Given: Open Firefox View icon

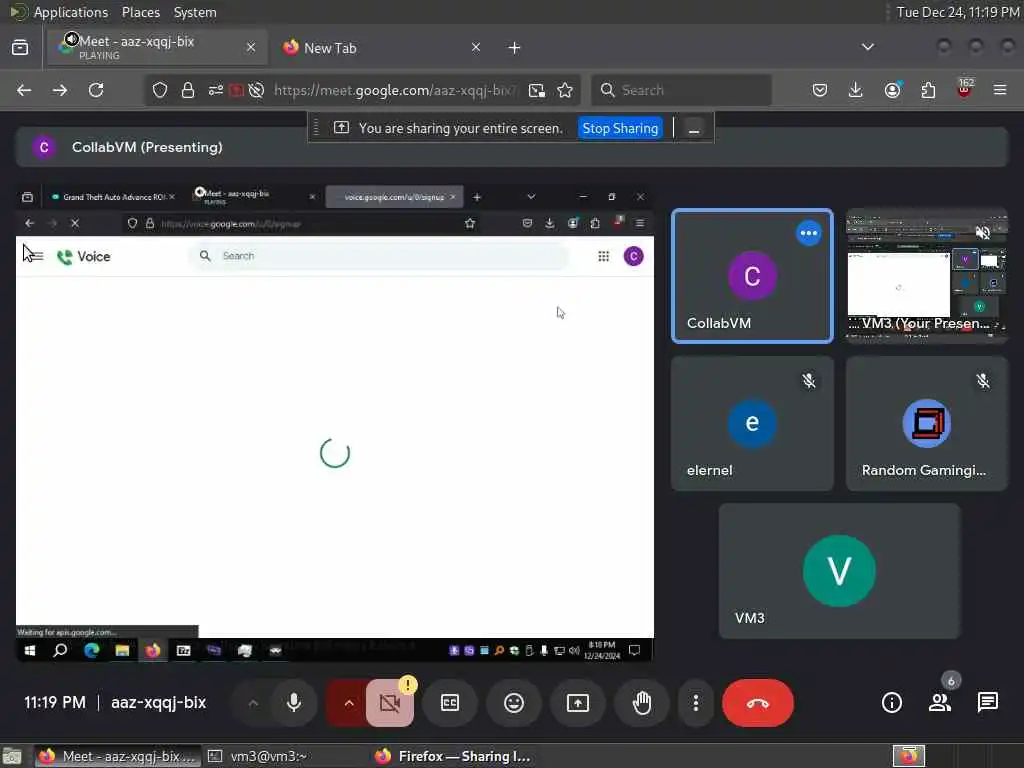Looking at the screenshot, I should coord(20,48).
